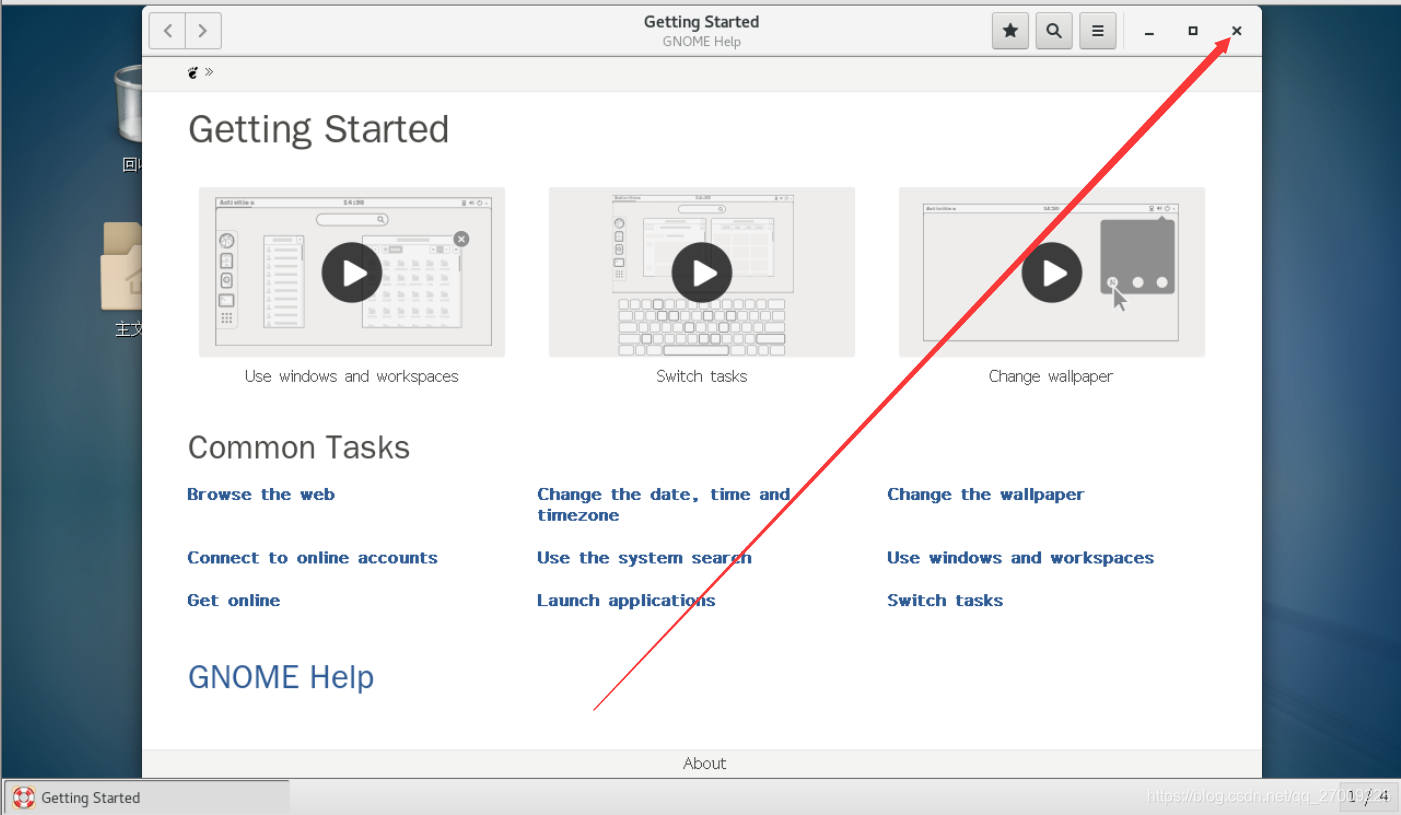Minimize the GNOME Help window
1401x815 pixels.
click(x=1149, y=32)
